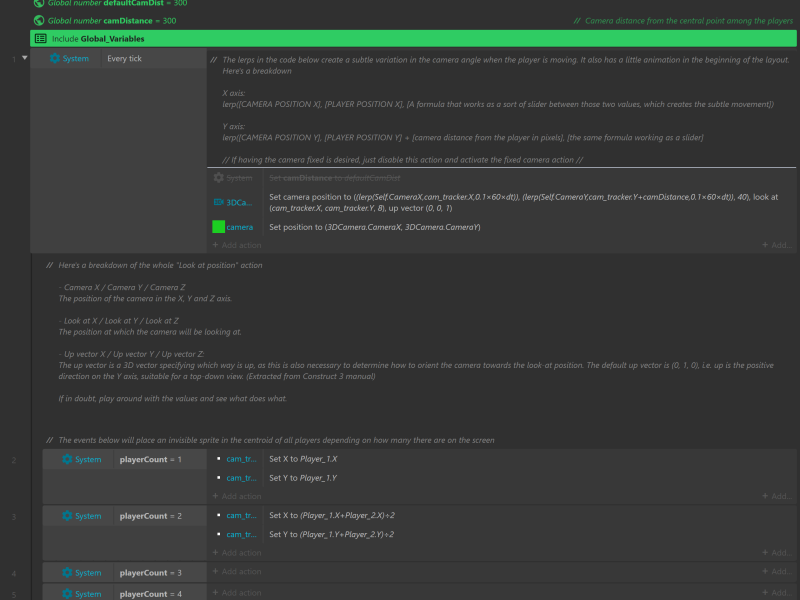Click cam_tracker icon for Set Y to (Player_1.Y+Player_2.Y)÷2
800x600 pixels.
coord(218,535)
